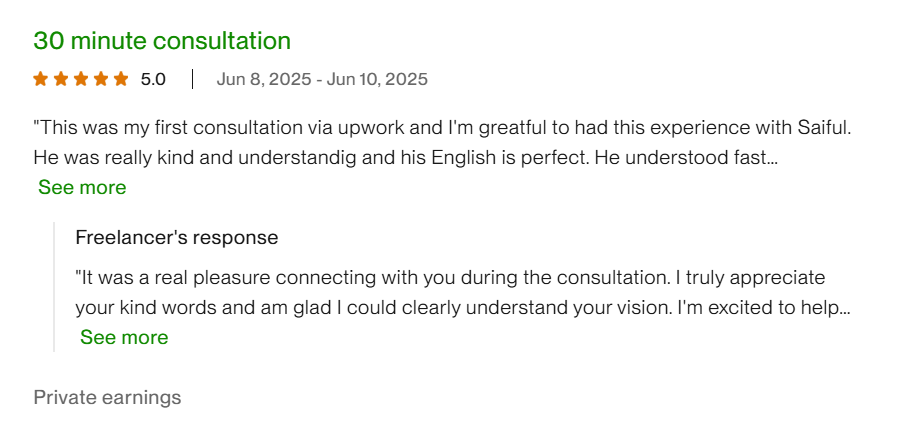
Task: Expand the freelancer's response with See more
Action: tap(124, 337)
